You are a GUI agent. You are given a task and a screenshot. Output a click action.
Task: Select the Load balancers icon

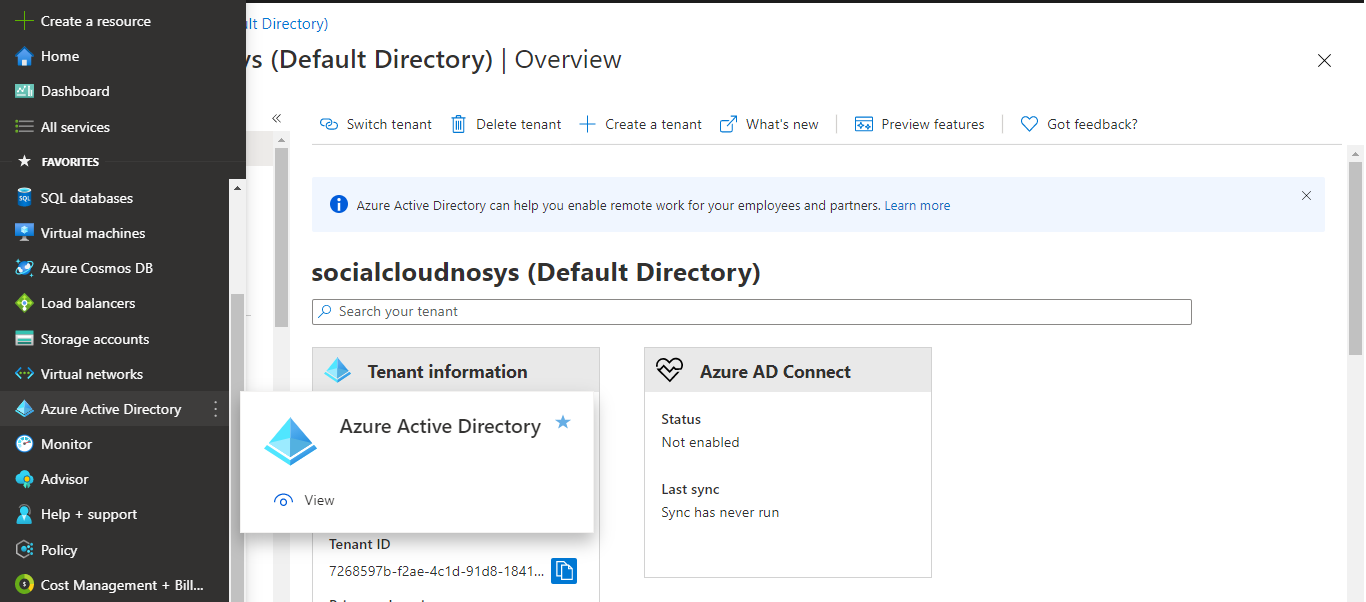(24, 303)
